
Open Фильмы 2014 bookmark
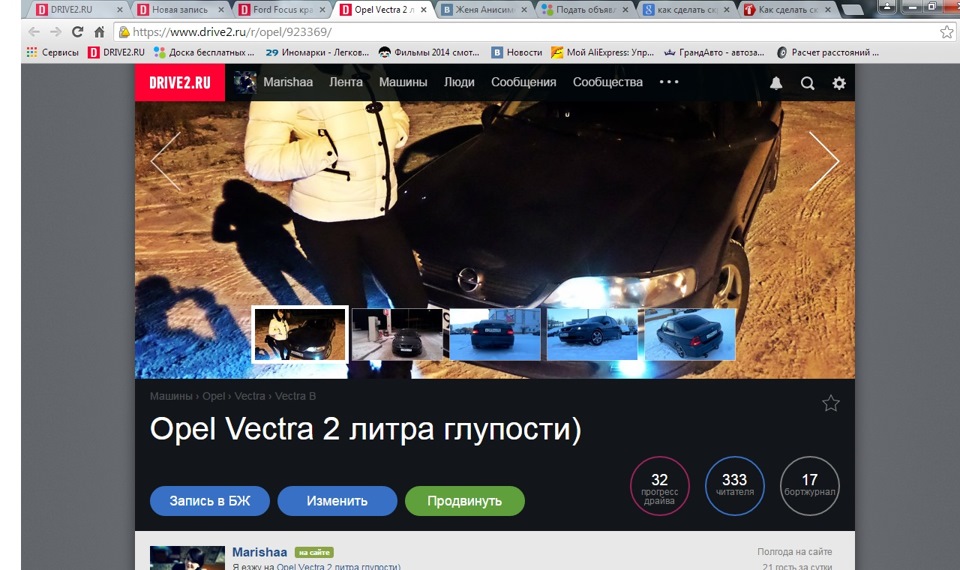coord(429,53)
